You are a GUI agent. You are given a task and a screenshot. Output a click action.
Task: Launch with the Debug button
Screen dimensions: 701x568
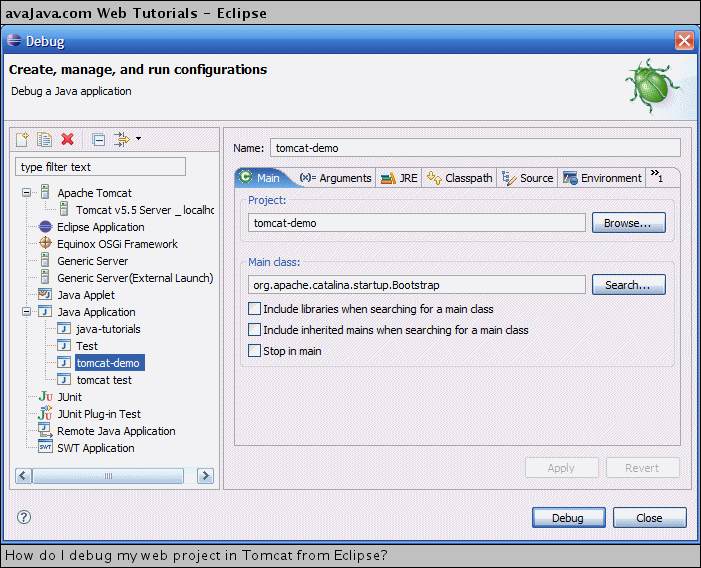pyautogui.click(x=568, y=518)
